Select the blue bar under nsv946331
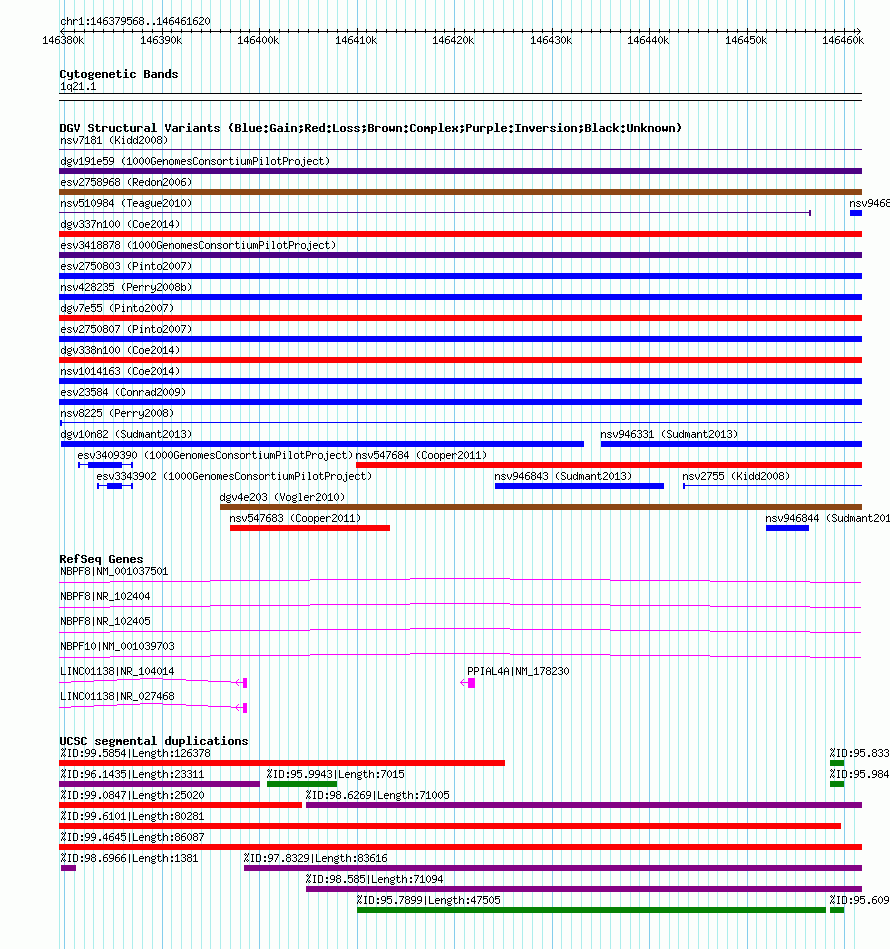The height and width of the screenshot is (949, 890). tap(731, 444)
